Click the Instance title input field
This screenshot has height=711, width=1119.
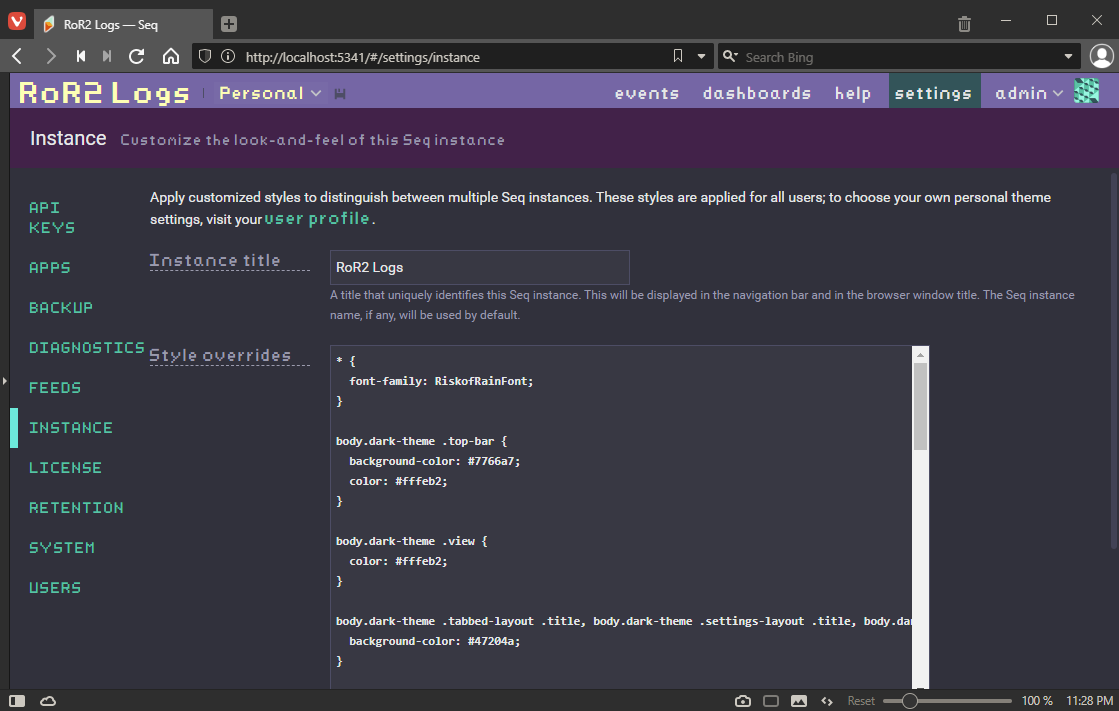point(480,267)
